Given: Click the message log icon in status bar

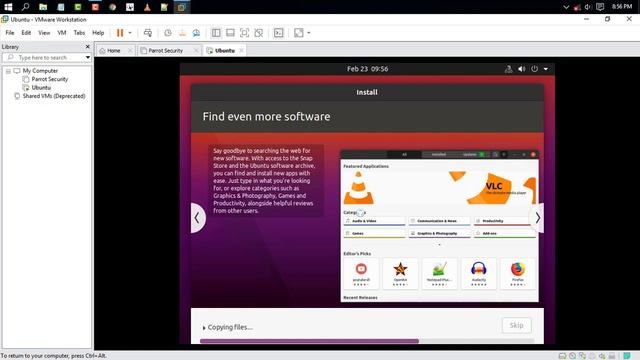Looking at the screenshot, I should tap(627, 356).
